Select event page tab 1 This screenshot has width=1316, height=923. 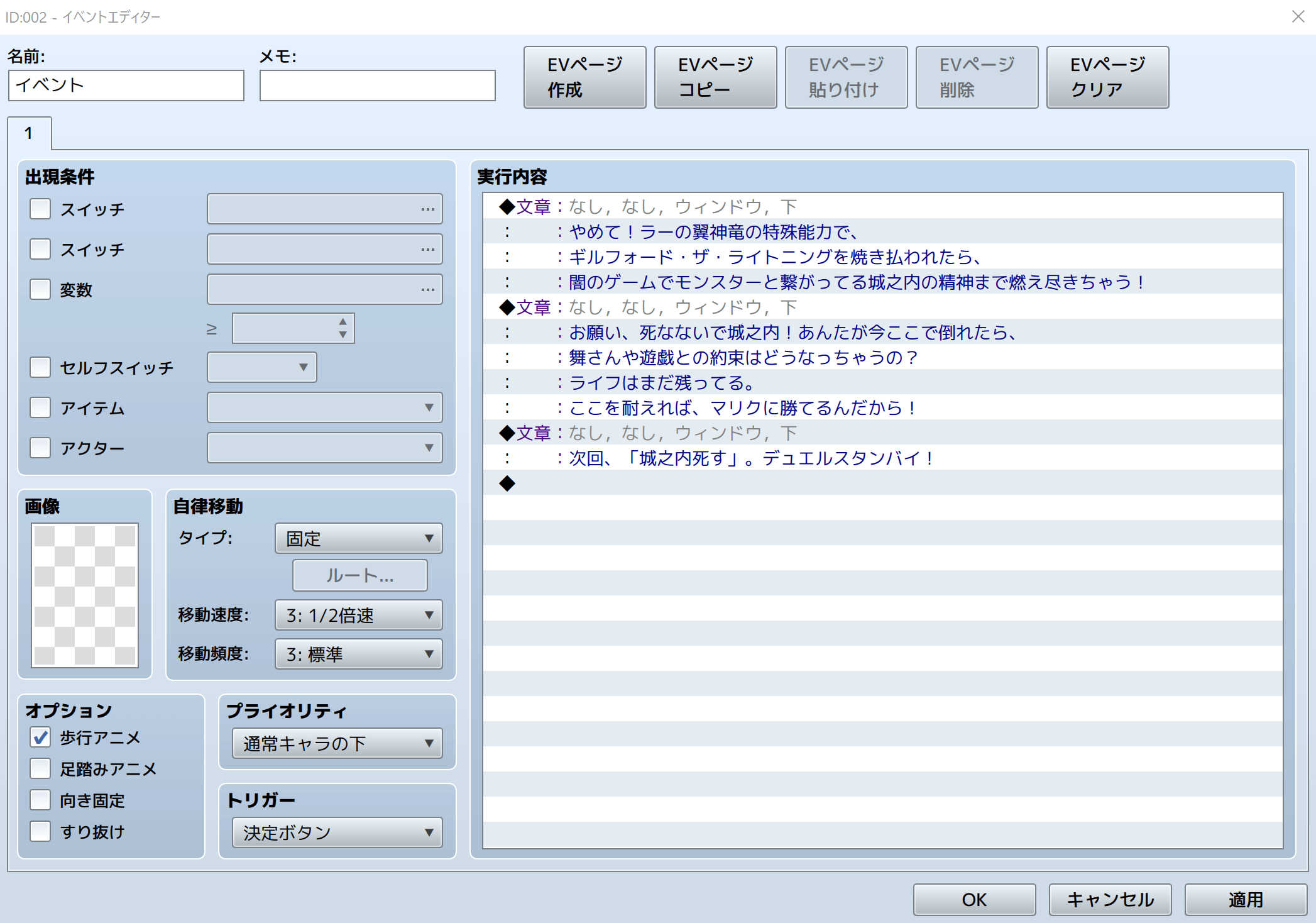pyautogui.click(x=29, y=133)
